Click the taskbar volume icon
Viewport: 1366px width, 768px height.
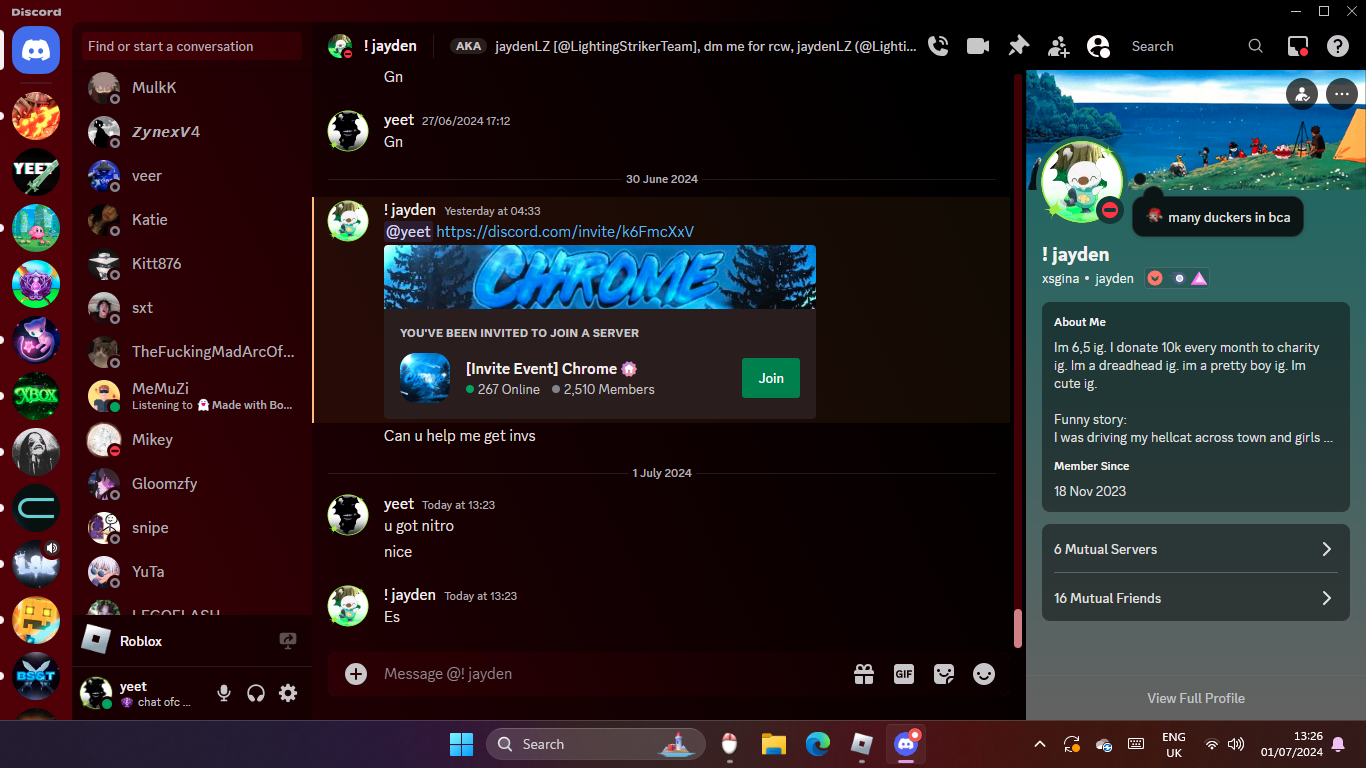(1236, 744)
